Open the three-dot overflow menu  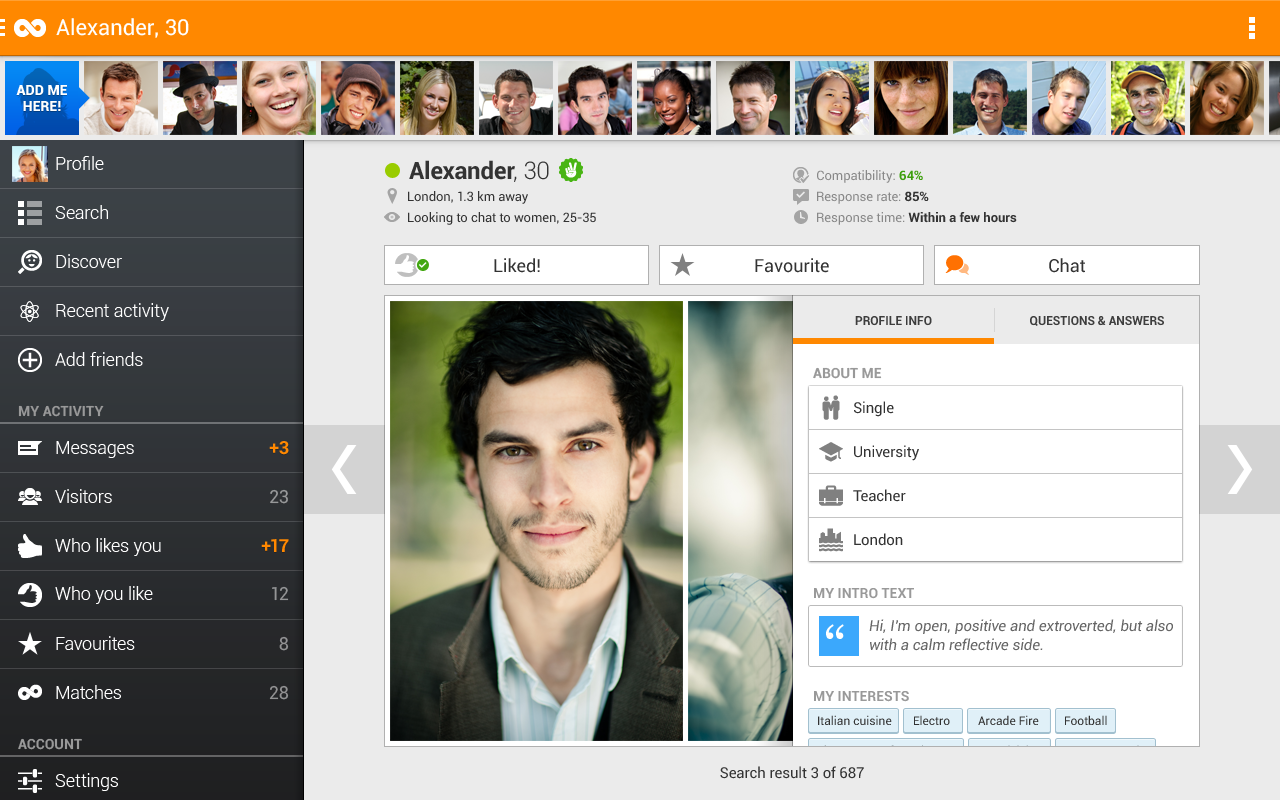click(x=1251, y=28)
